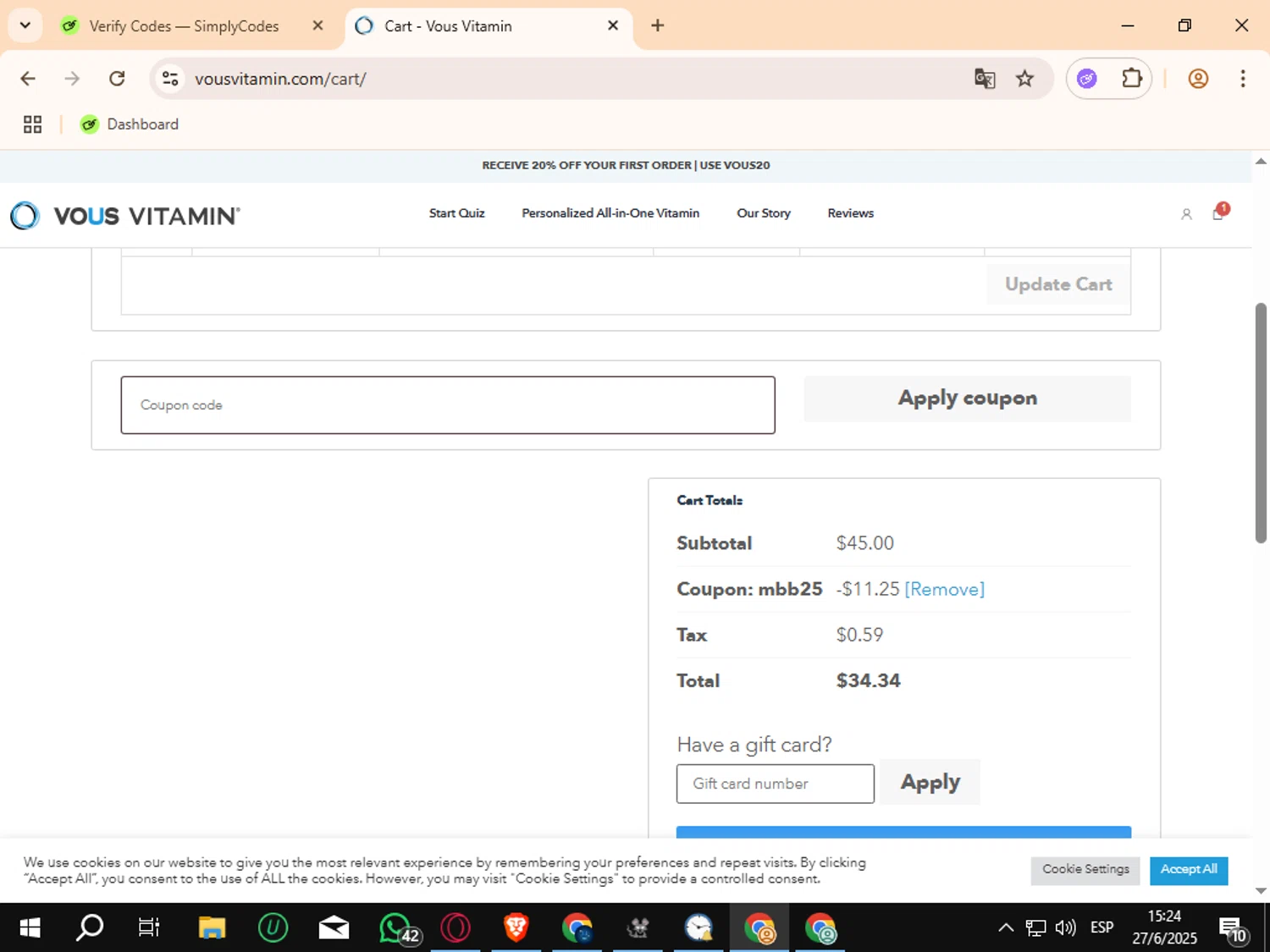Click the total amount $34.34

pos(868,680)
